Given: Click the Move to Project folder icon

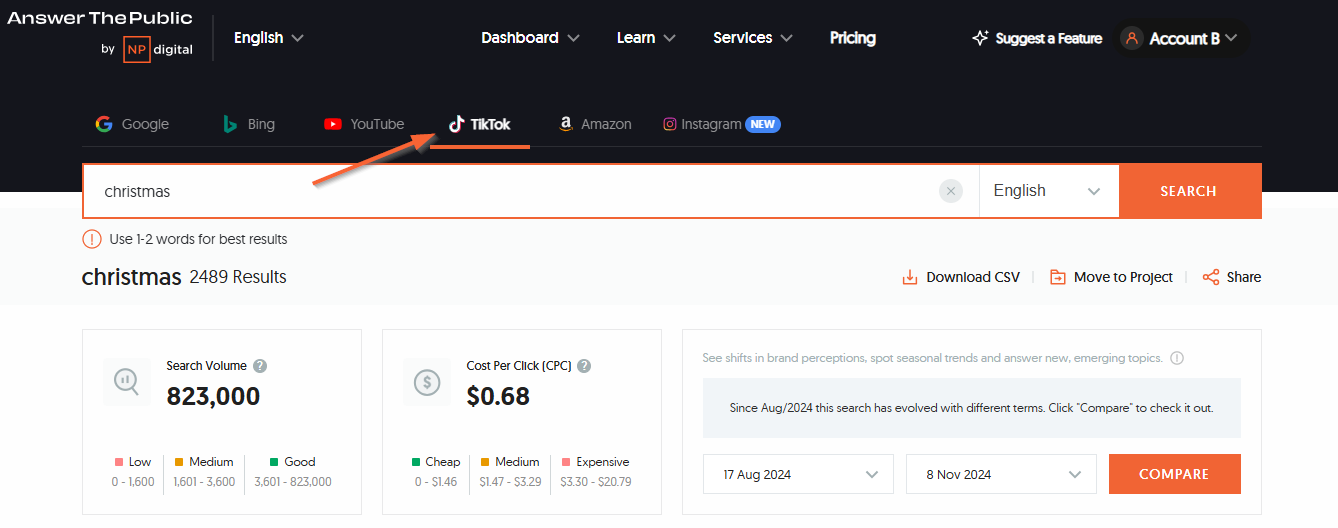Looking at the screenshot, I should 1057,277.
